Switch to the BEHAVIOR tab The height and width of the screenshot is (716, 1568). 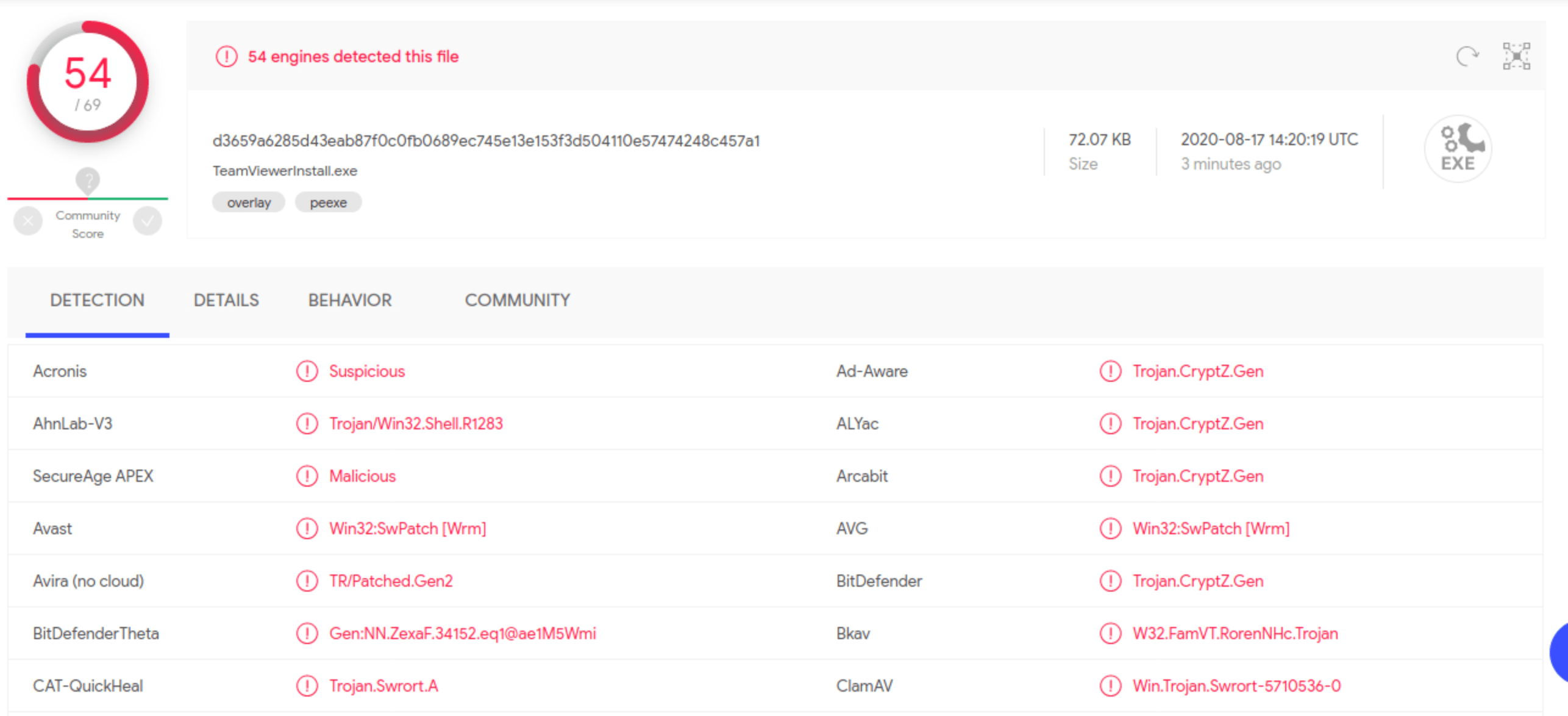(349, 300)
